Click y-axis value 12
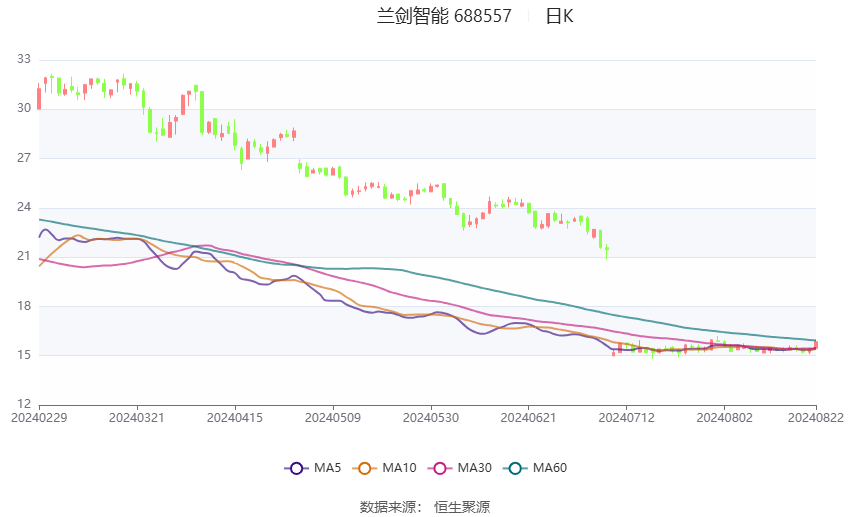This screenshot has width=850, height=517. [24, 404]
